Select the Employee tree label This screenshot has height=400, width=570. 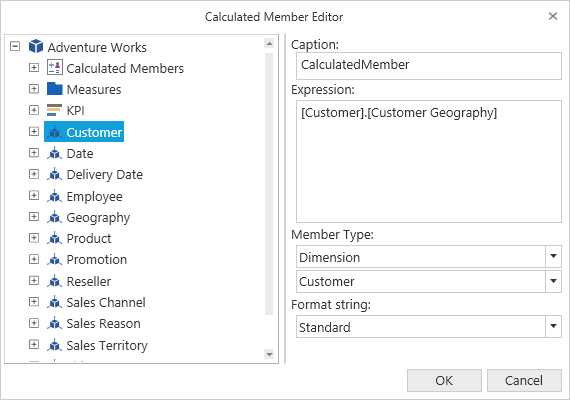pos(95,197)
